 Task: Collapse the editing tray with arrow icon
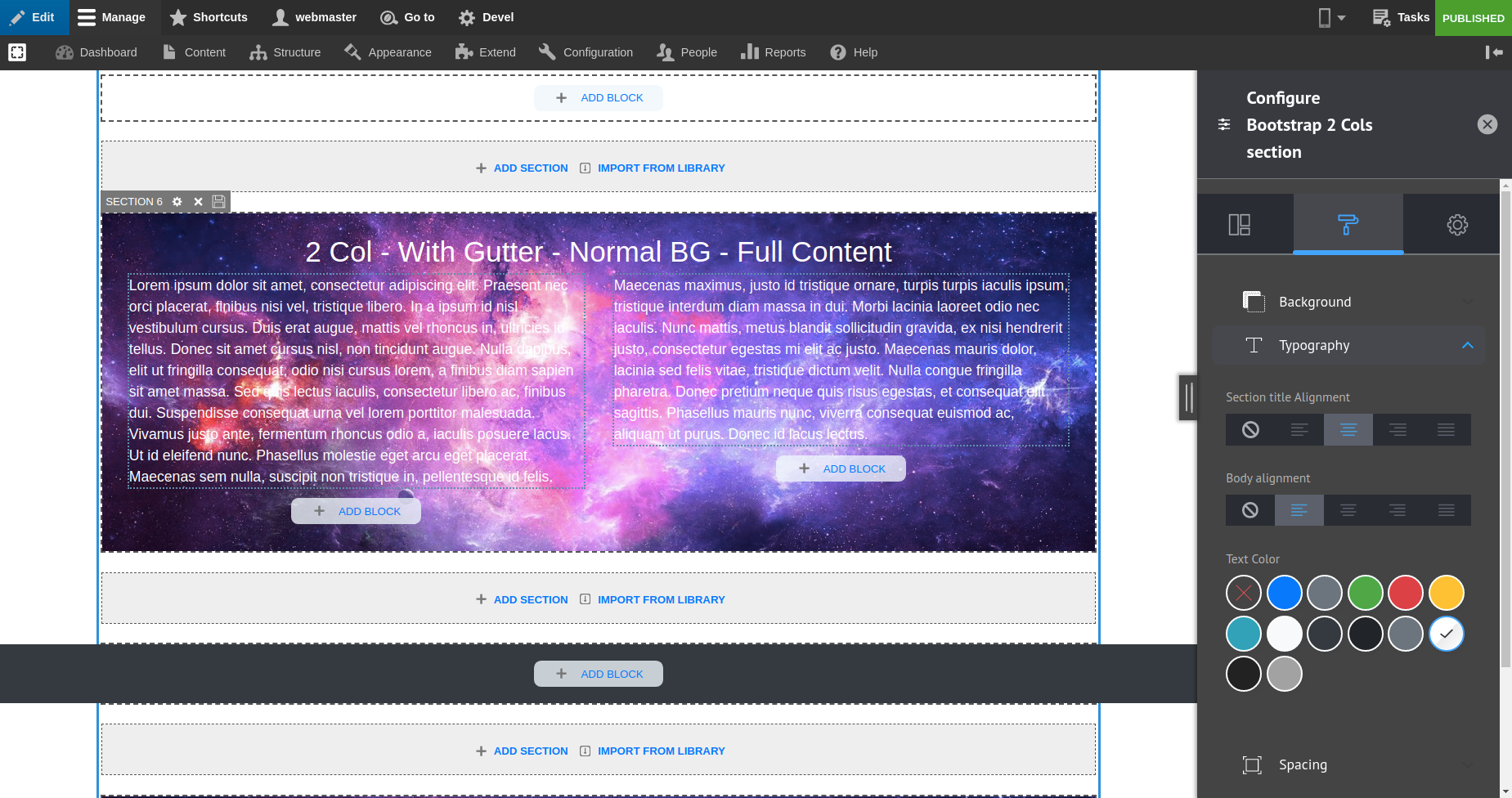point(1495,52)
